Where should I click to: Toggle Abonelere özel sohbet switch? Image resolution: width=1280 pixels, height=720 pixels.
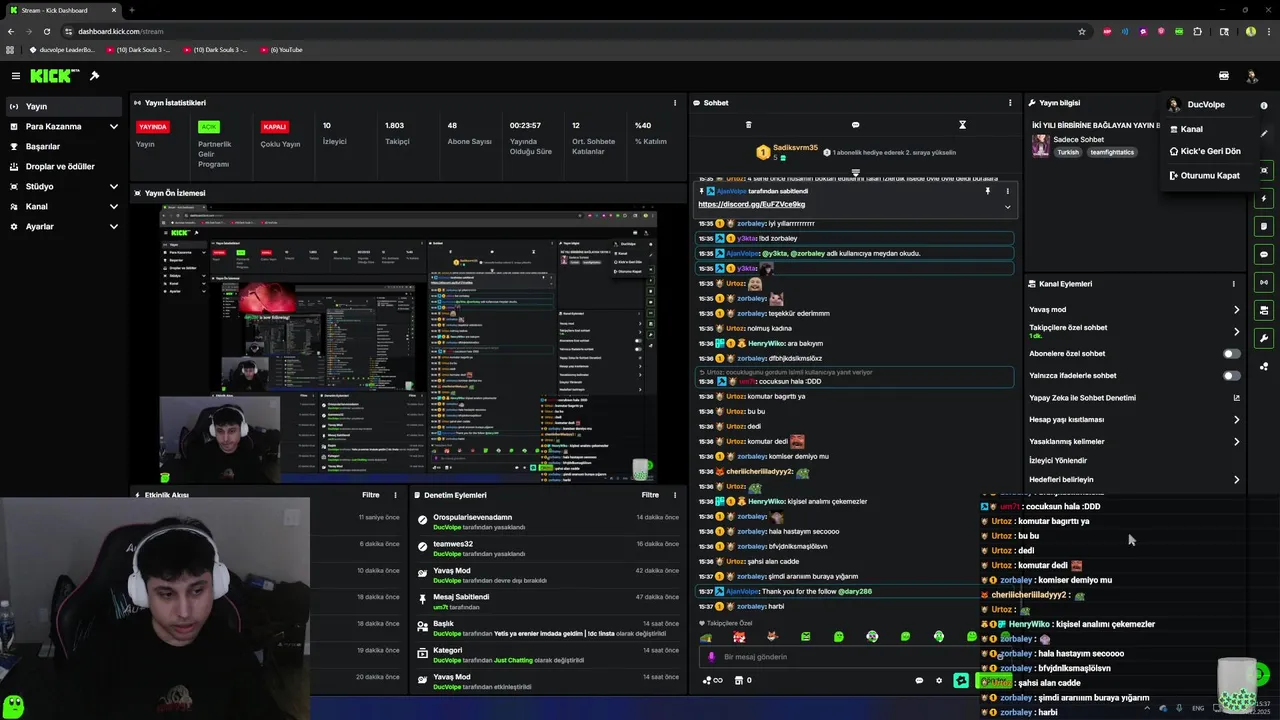click(1232, 354)
